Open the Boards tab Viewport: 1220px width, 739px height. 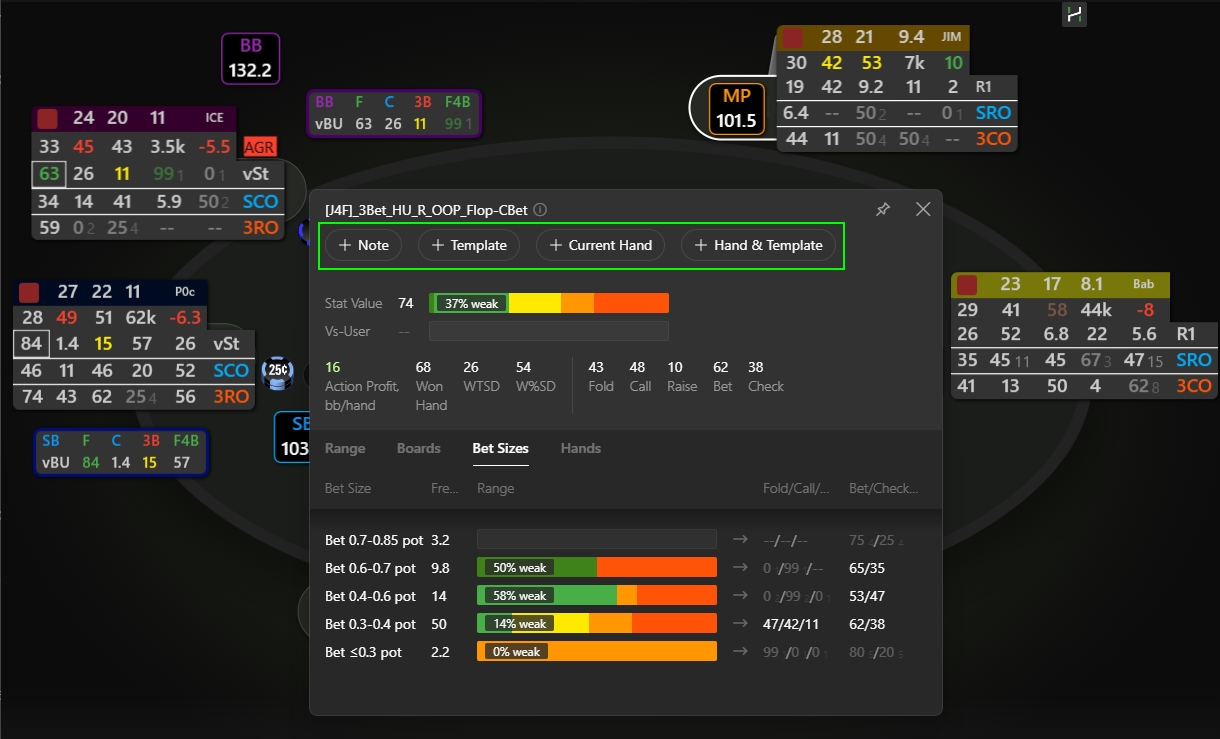(x=418, y=449)
